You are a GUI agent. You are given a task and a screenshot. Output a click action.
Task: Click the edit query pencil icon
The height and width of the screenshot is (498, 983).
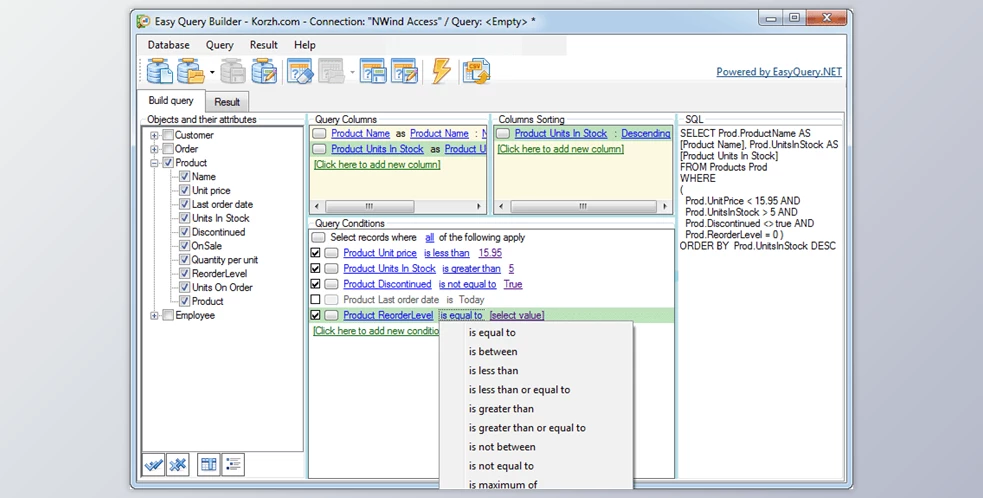tap(404, 71)
